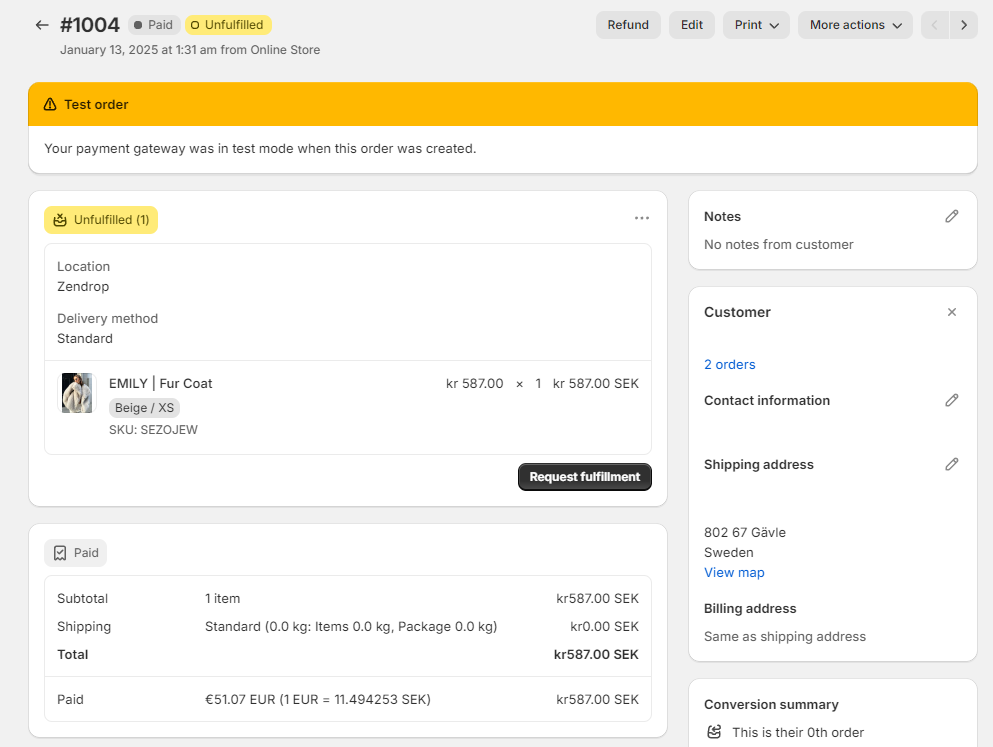
Task: Remove customer with the X icon
Action: pyautogui.click(x=952, y=312)
